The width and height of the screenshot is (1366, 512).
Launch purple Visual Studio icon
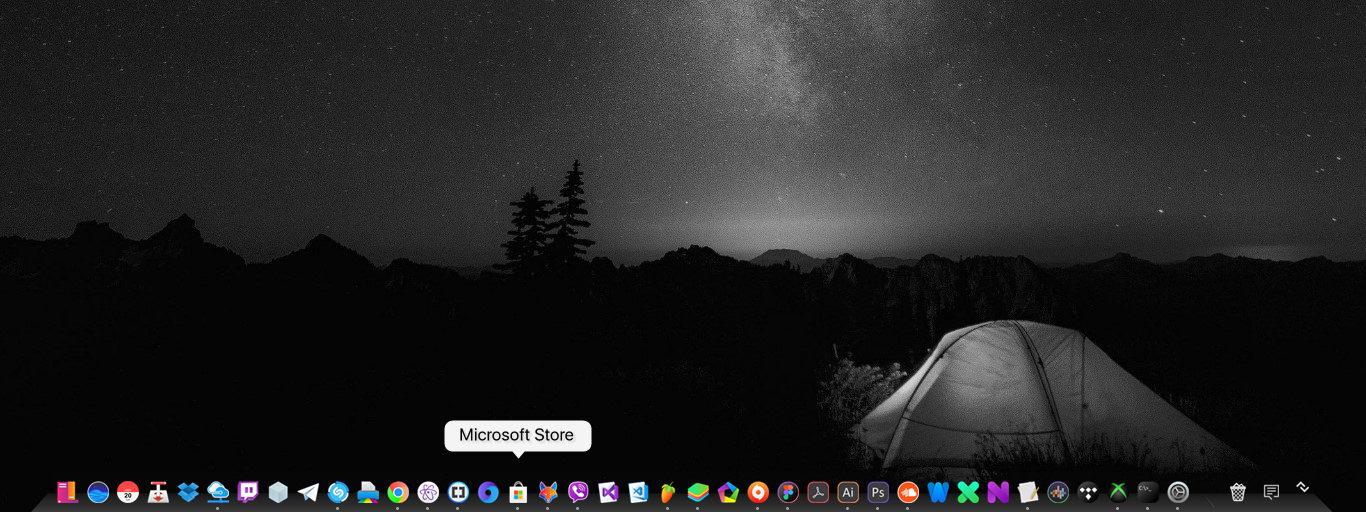point(608,492)
